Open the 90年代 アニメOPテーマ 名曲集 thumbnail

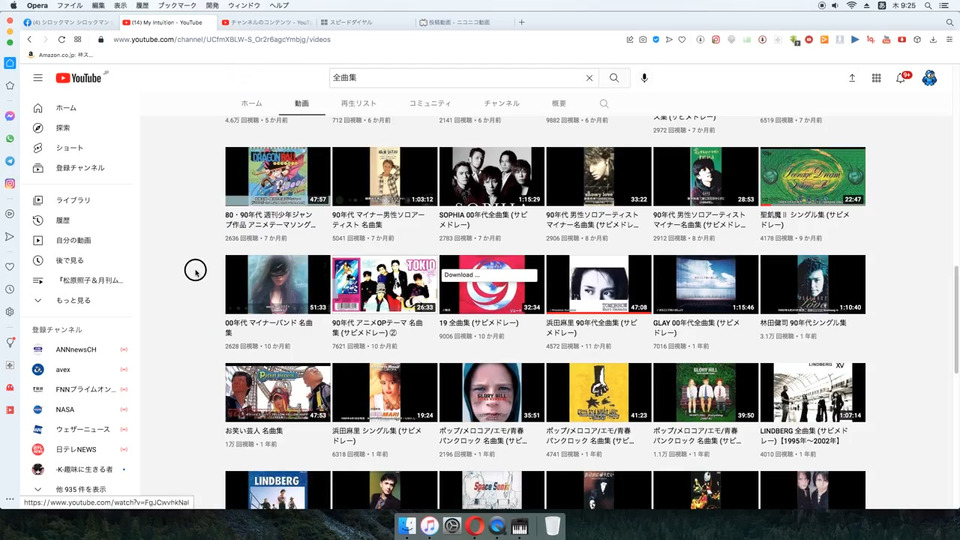point(384,285)
